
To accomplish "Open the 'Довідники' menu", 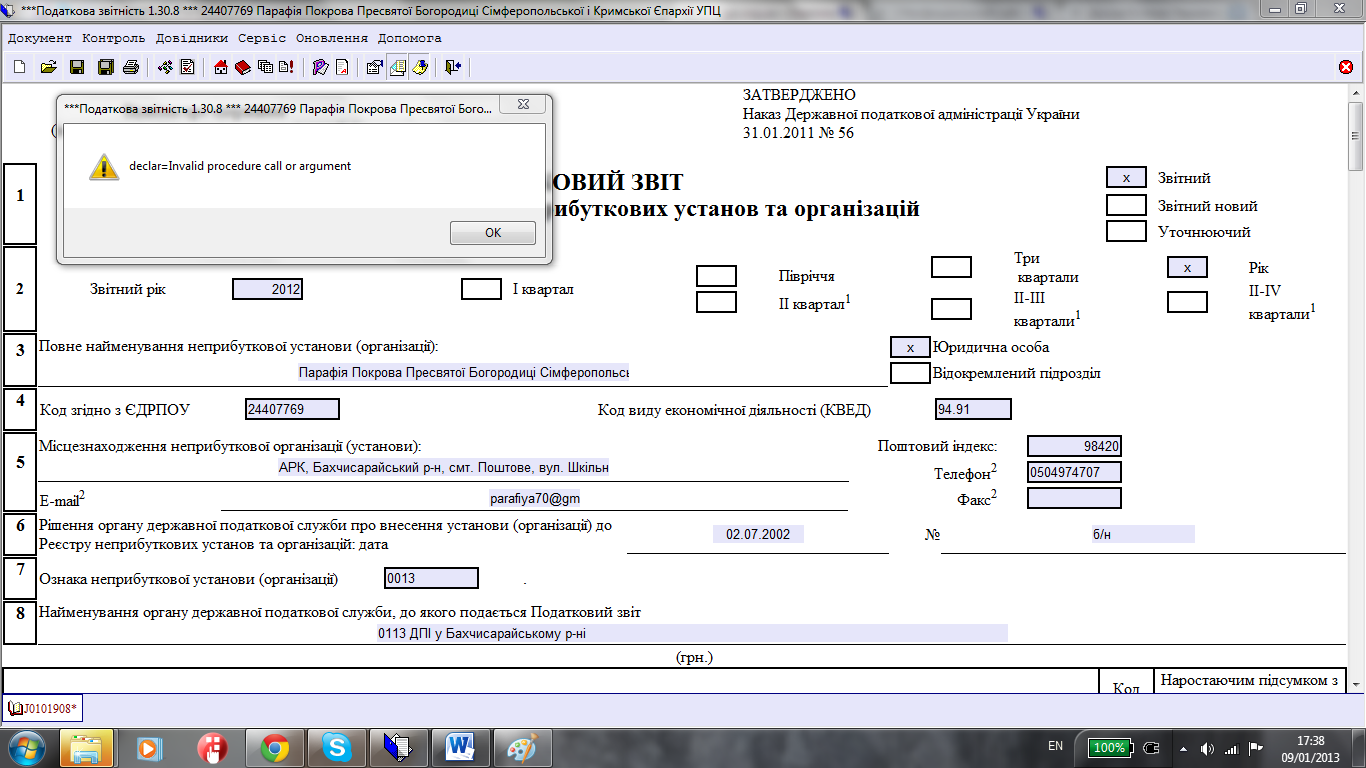I will [191, 38].
